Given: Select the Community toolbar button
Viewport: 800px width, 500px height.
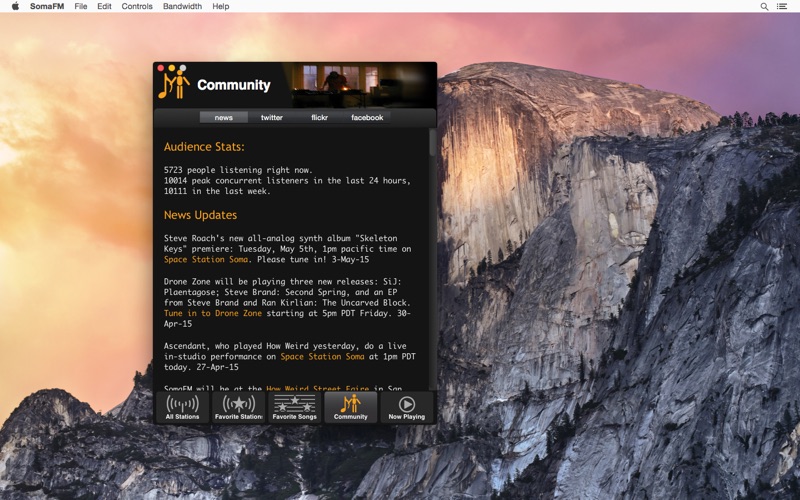Looking at the screenshot, I should point(351,407).
